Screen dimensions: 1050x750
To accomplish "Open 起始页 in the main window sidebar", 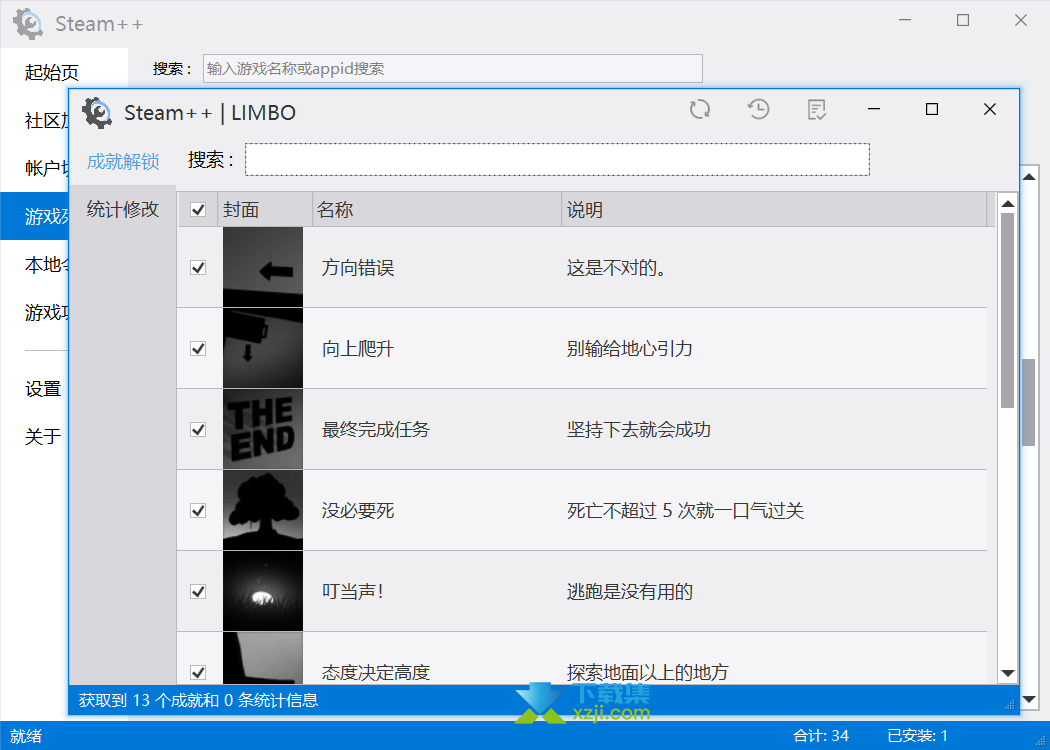I will (x=52, y=72).
